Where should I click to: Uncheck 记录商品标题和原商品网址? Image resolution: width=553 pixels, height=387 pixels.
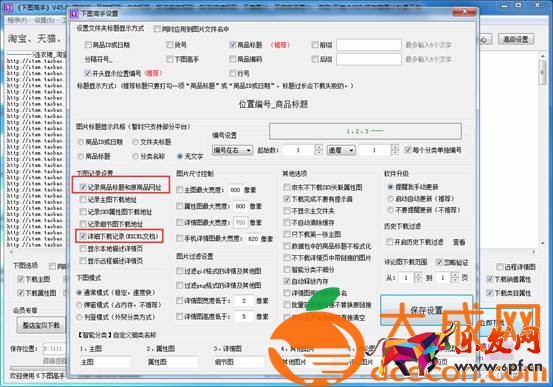pyautogui.click(x=83, y=187)
